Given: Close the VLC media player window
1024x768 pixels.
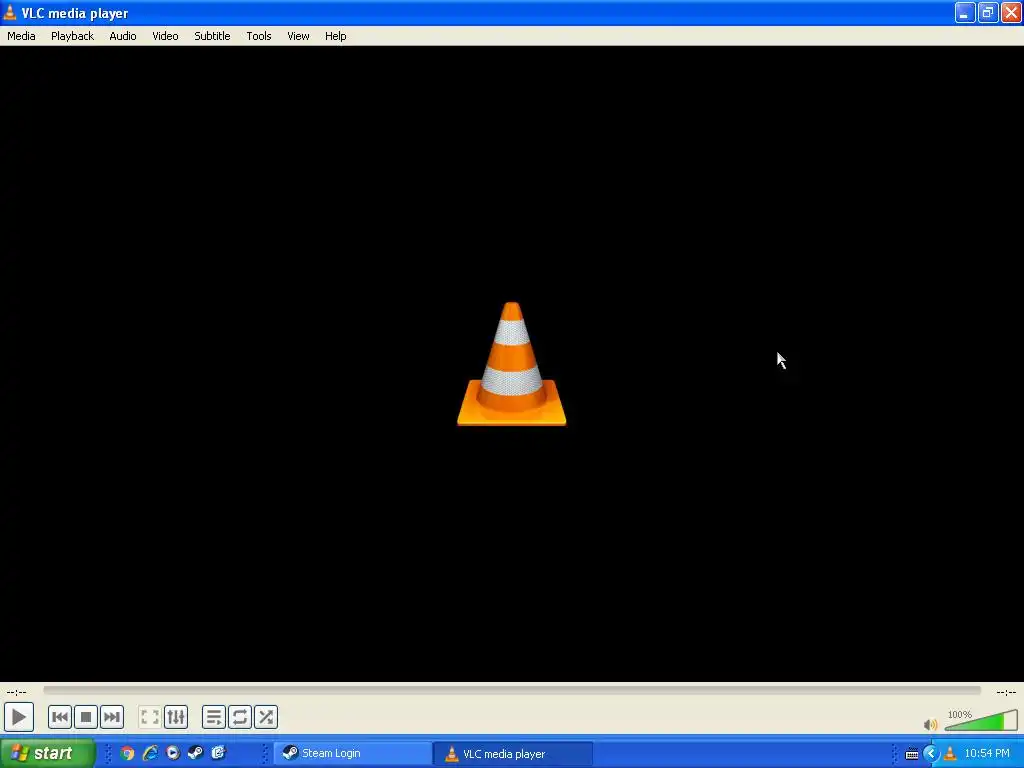Looking at the screenshot, I should [x=1011, y=12].
